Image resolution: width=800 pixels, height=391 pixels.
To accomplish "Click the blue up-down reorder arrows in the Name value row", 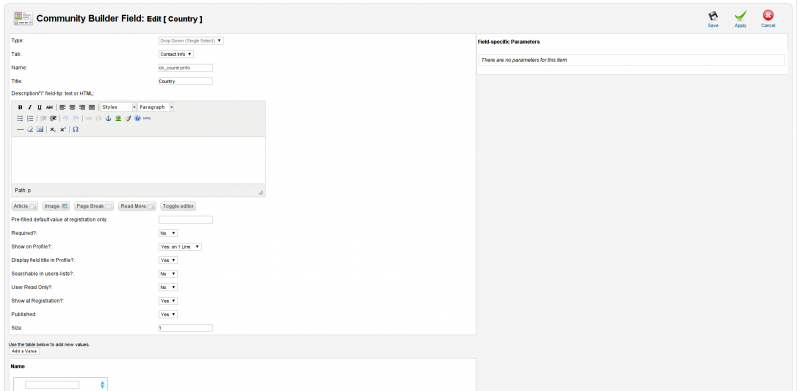I will point(103,385).
